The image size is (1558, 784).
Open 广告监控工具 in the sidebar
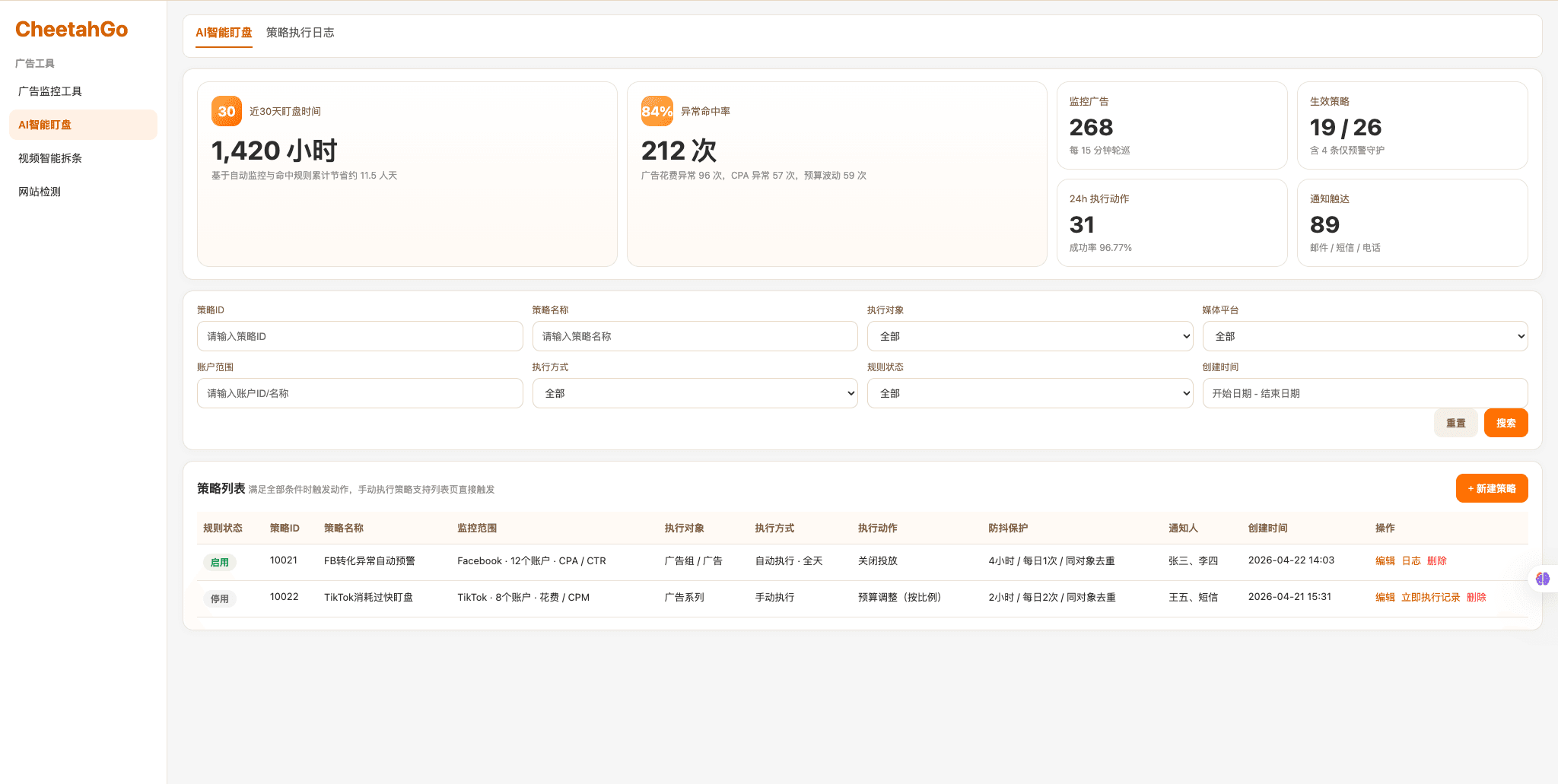coord(83,91)
